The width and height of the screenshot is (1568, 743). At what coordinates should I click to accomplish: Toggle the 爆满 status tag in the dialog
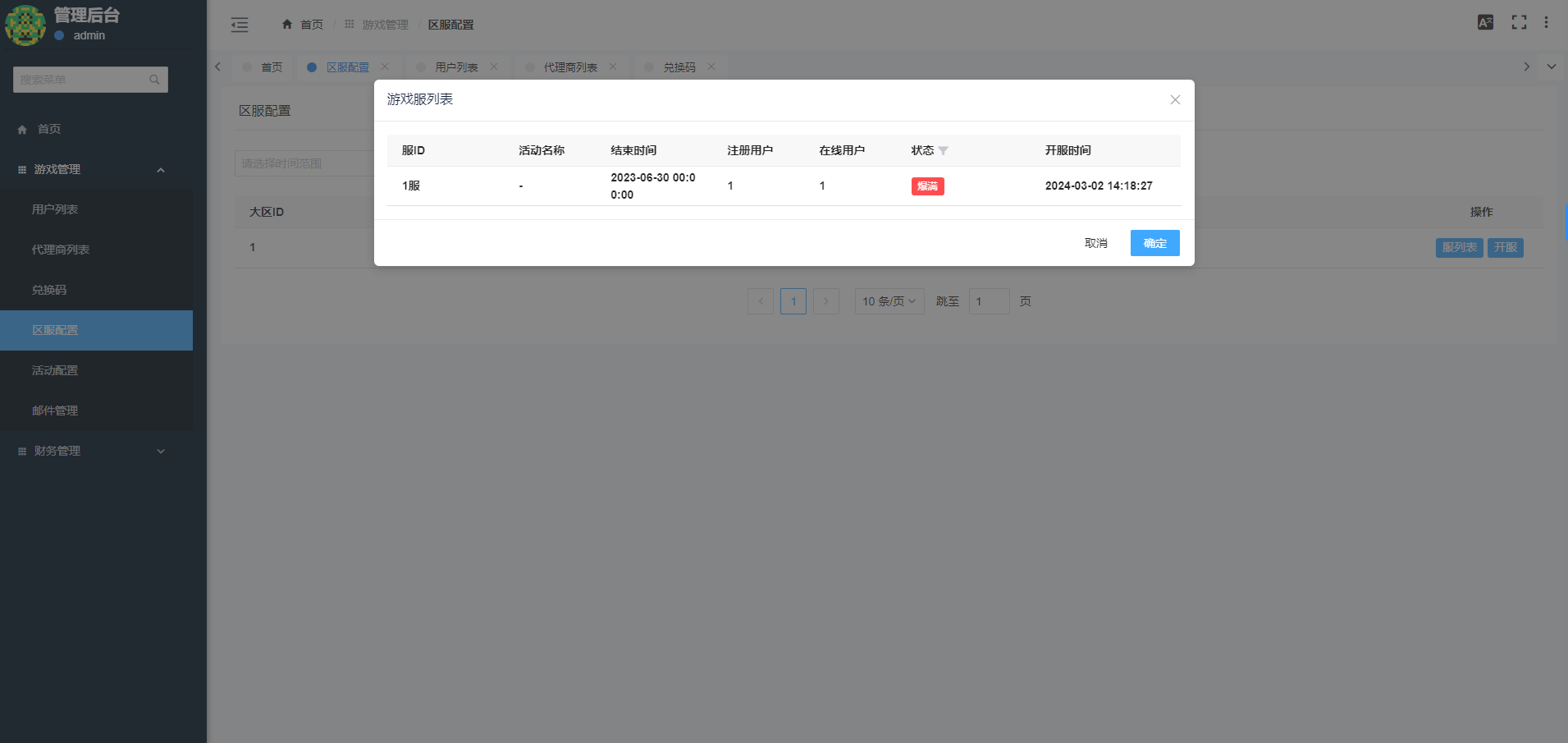click(x=927, y=186)
